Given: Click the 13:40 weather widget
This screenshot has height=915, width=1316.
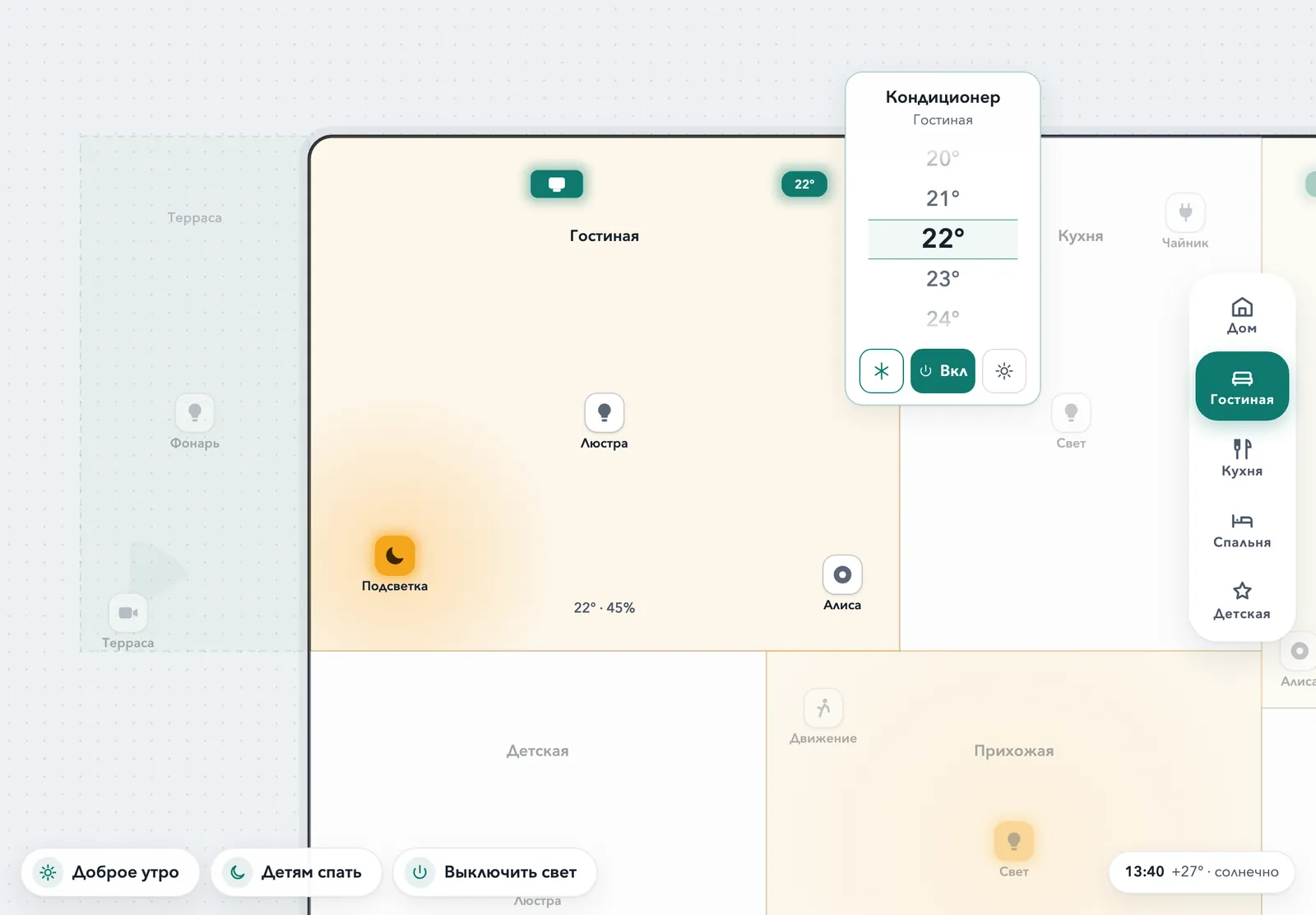Looking at the screenshot, I should tap(1202, 872).
